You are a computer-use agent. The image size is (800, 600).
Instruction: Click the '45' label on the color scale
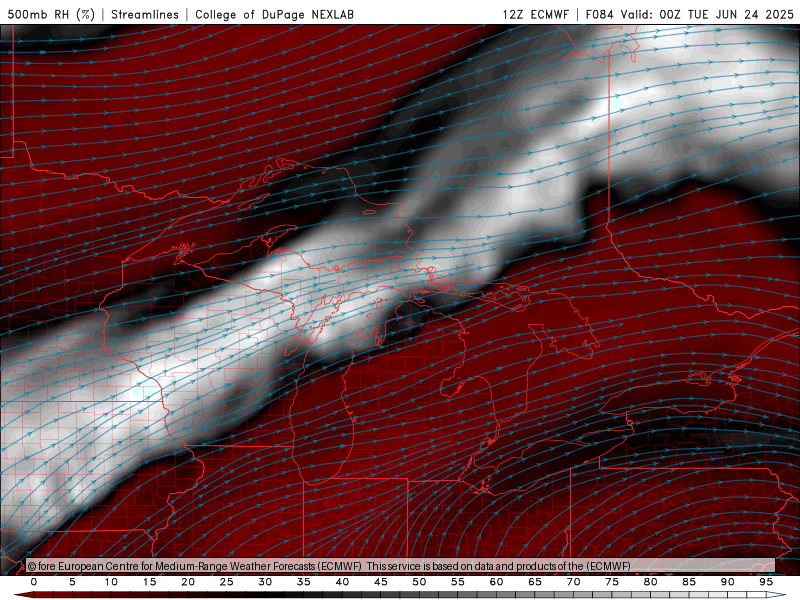tap(381, 582)
